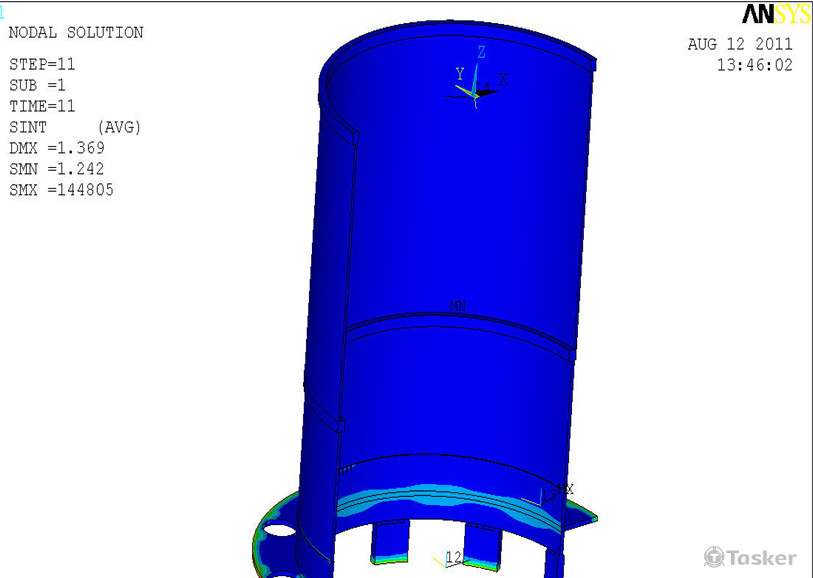Select the MX maximum stress marker
Screen dimensions: 813x578
566,489
